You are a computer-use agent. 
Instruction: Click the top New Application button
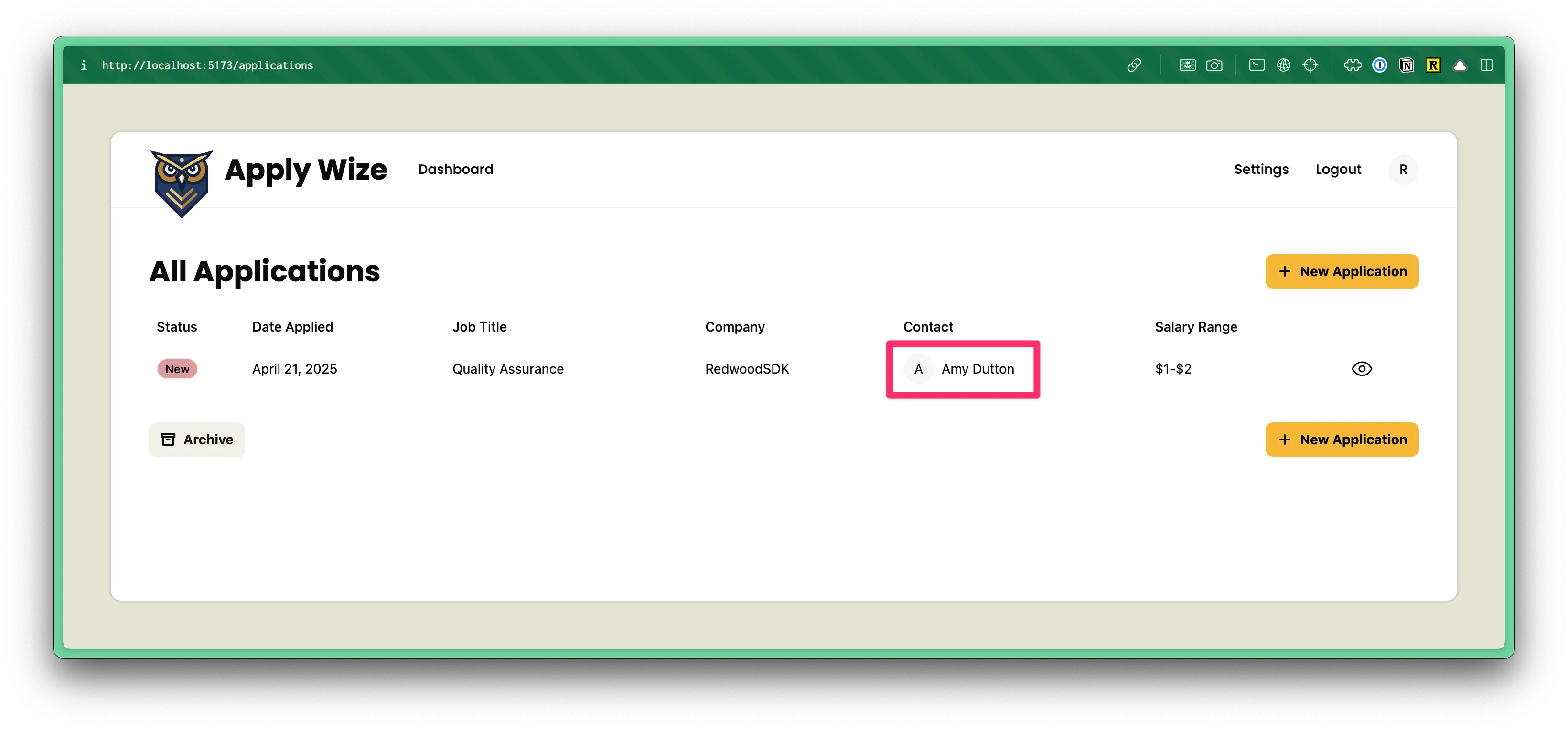tap(1342, 271)
